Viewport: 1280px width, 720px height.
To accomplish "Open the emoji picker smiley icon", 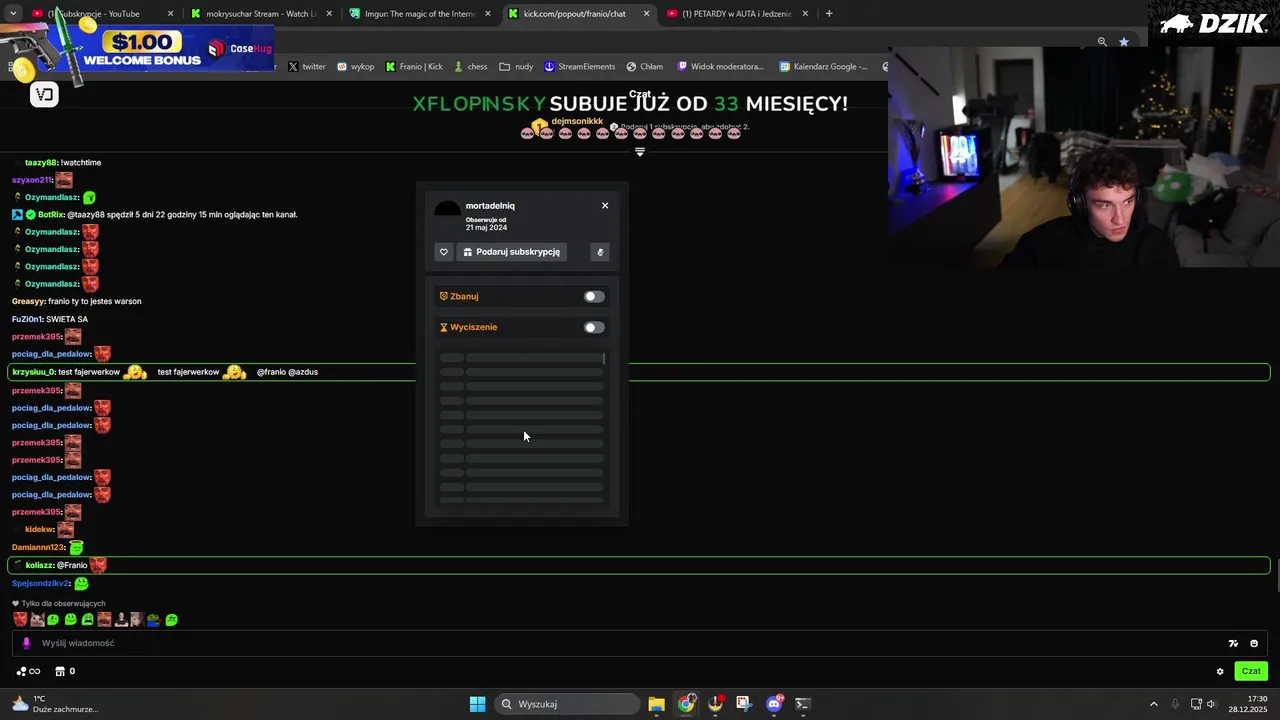I will (1254, 644).
